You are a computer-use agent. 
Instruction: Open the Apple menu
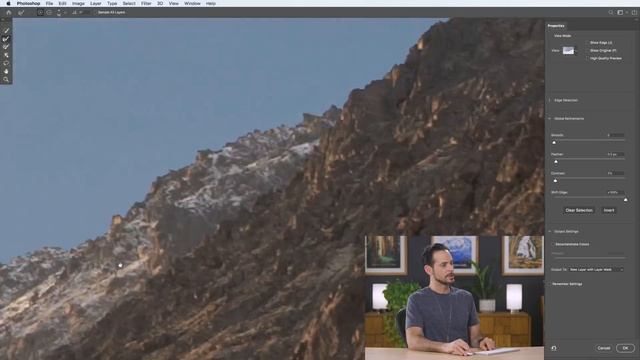pos(8,3)
